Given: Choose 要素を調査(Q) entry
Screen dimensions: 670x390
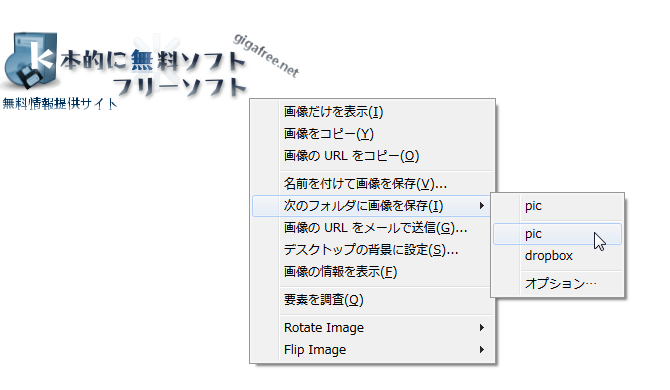Looking at the screenshot, I should click(x=372, y=300).
